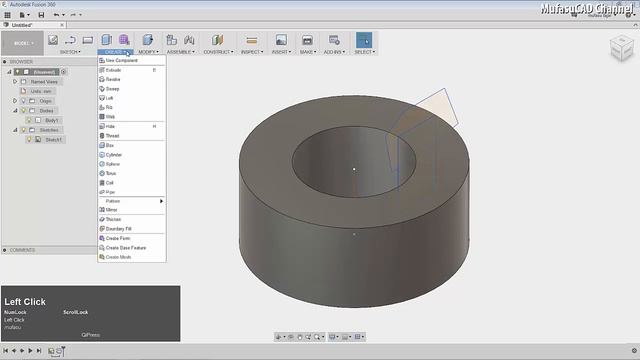The height and width of the screenshot is (360, 640).
Task: Click the Pan hand icon
Action: point(300,337)
